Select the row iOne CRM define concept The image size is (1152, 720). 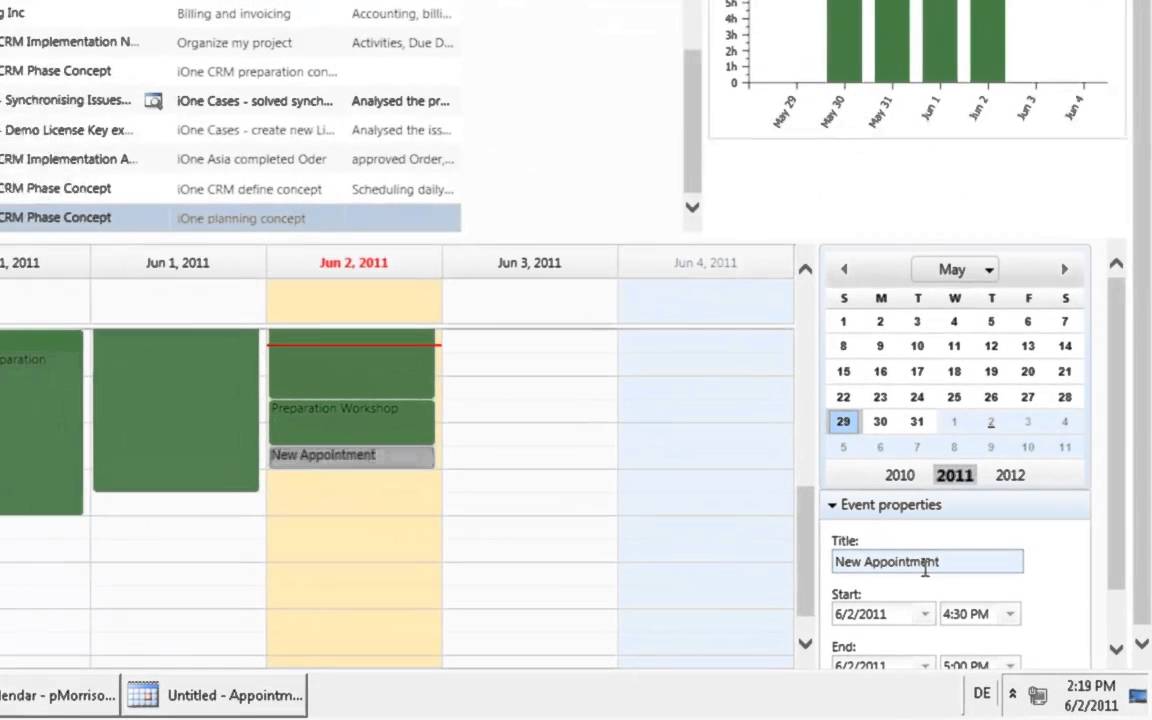click(x=228, y=189)
